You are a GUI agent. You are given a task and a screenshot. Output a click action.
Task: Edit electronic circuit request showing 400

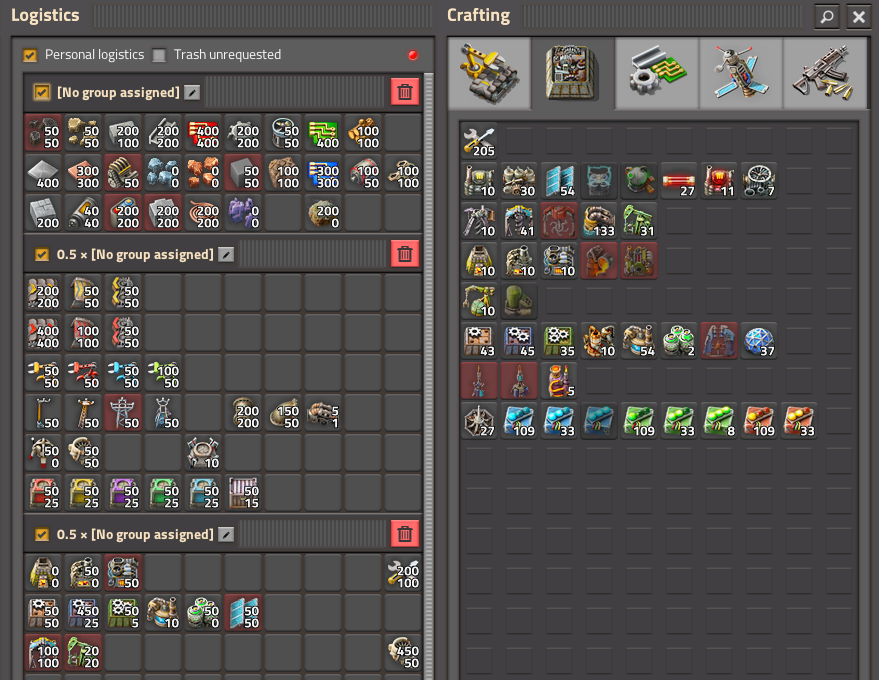tap(323, 133)
